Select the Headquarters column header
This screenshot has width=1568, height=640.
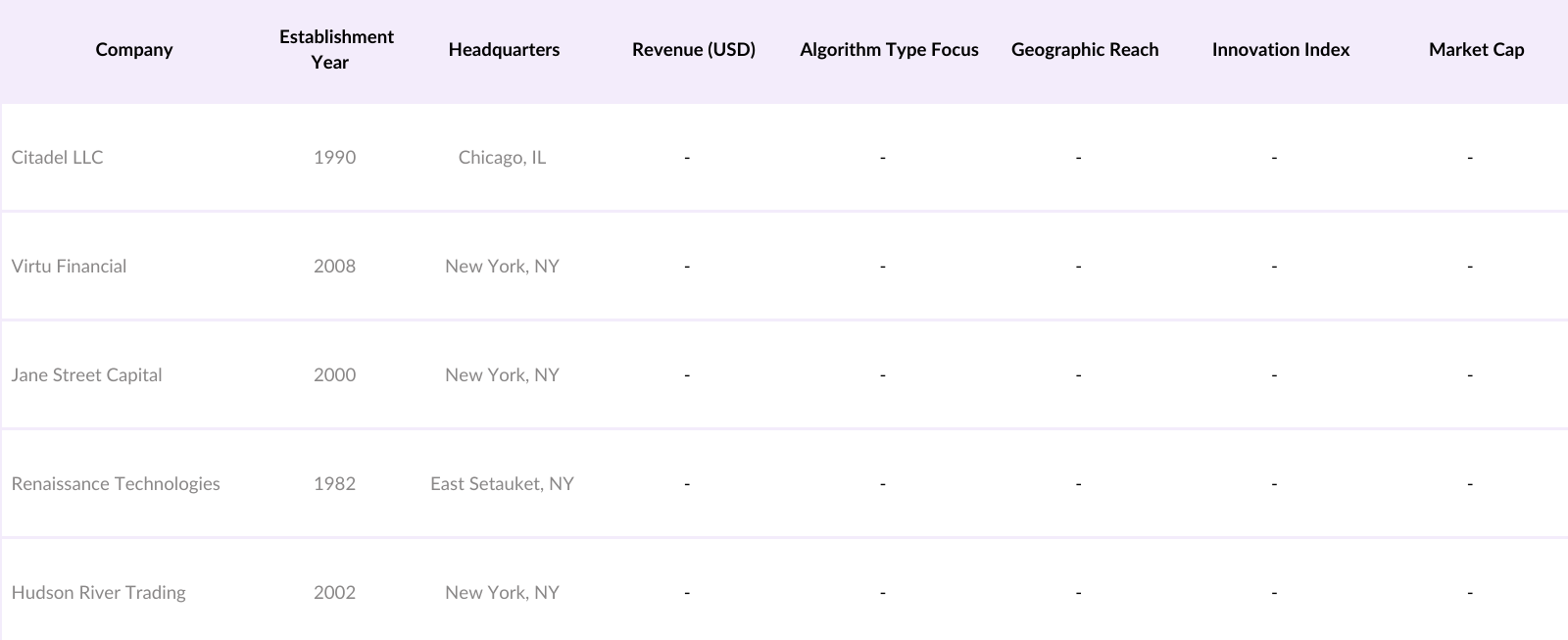pyautogui.click(x=504, y=50)
